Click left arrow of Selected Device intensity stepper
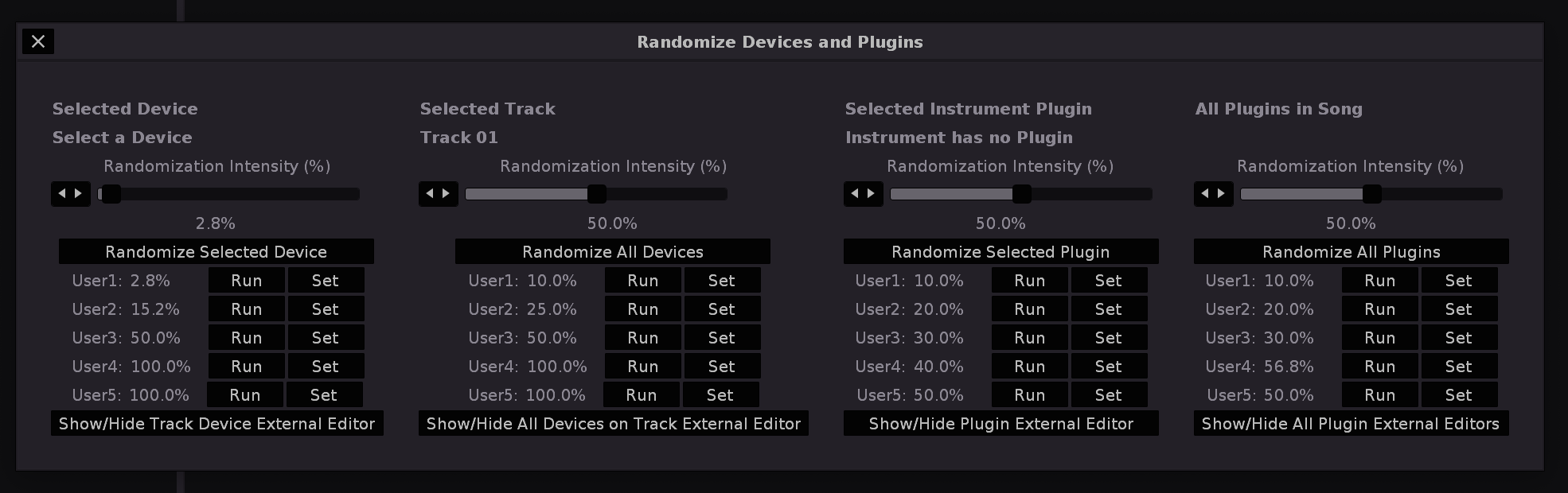The height and width of the screenshot is (493, 1568). click(x=62, y=193)
